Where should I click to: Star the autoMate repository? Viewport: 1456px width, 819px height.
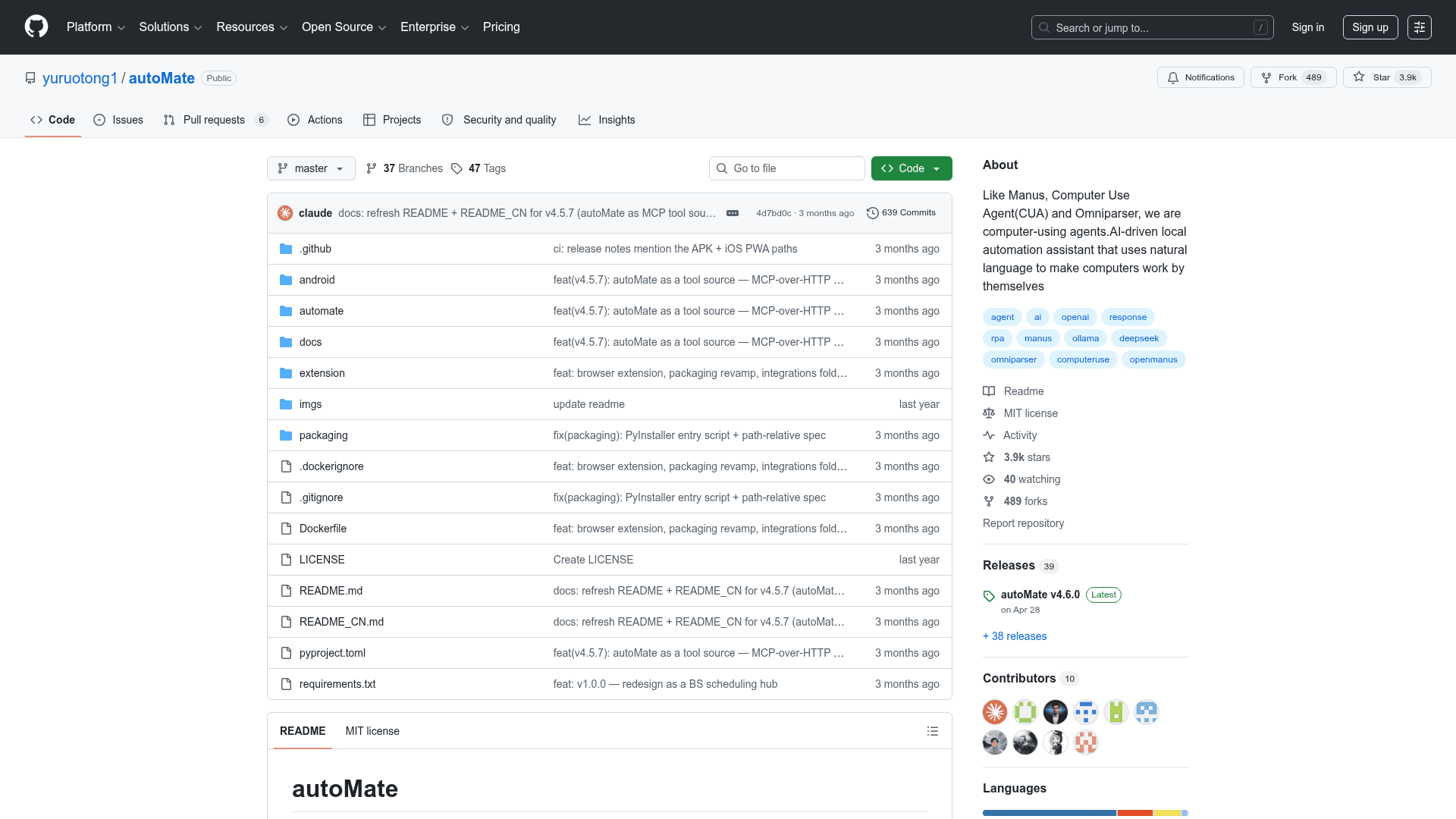[x=1387, y=77]
